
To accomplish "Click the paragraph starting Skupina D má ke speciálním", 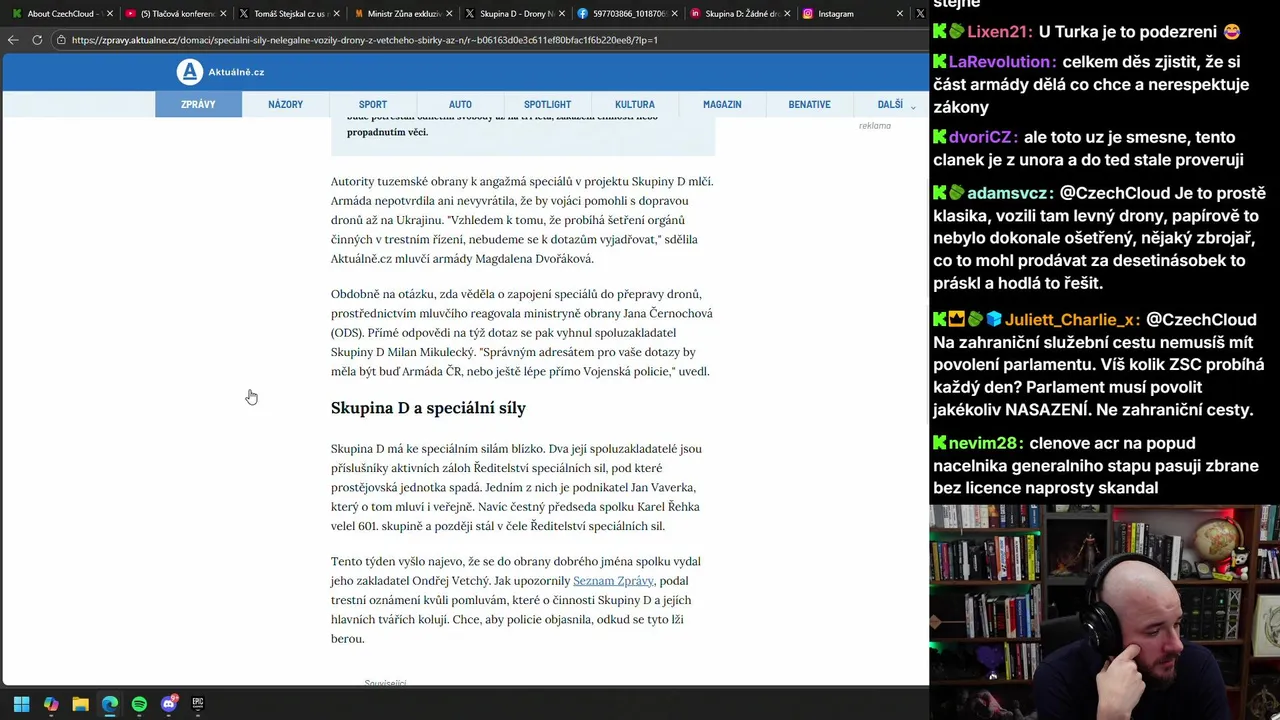I will [x=516, y=487].
